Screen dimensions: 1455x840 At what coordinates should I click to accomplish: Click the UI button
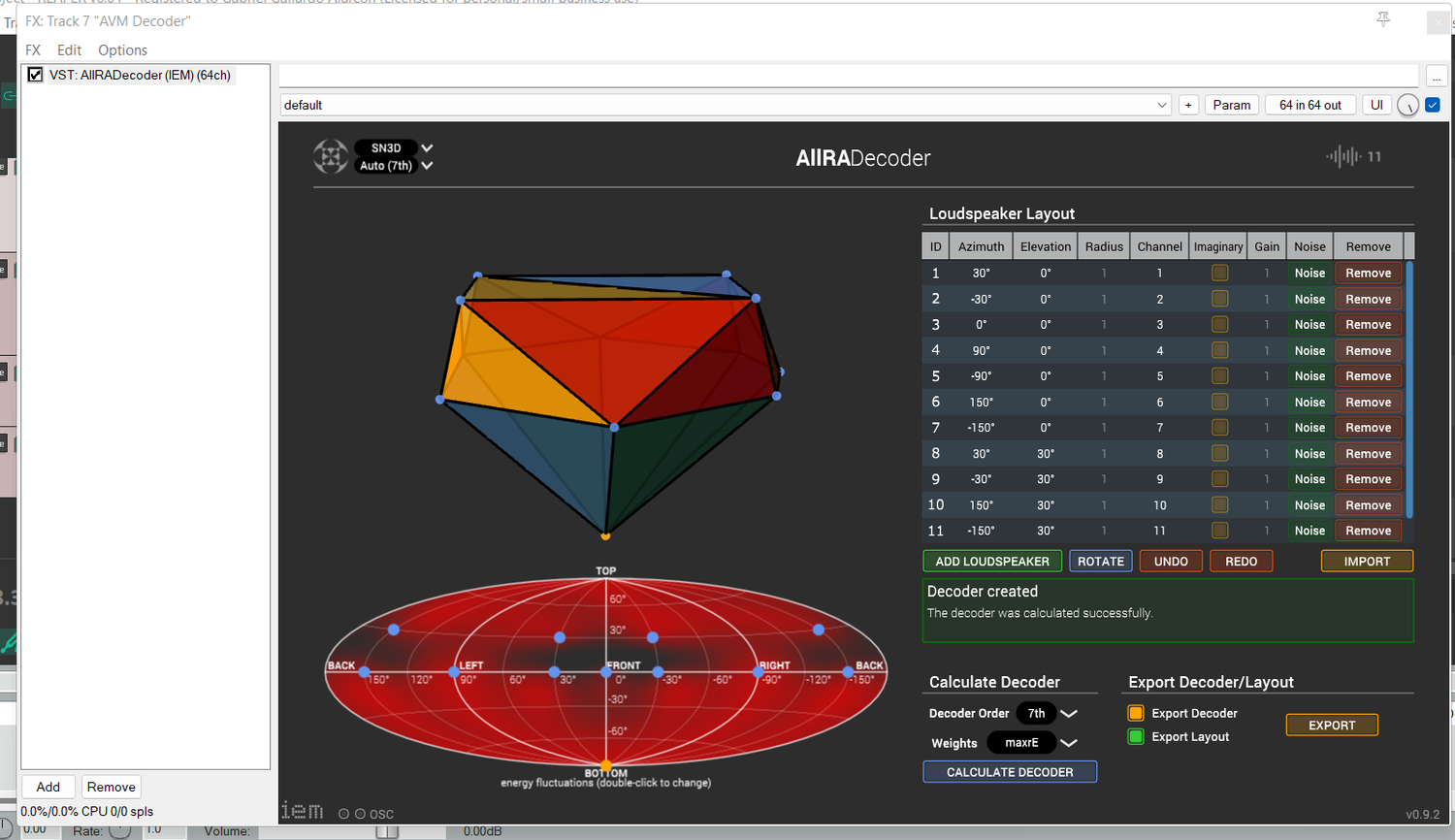(1376, 105)
